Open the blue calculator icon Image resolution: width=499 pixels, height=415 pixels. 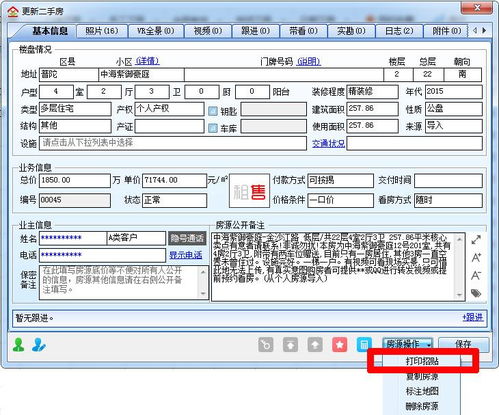(364, 345)
